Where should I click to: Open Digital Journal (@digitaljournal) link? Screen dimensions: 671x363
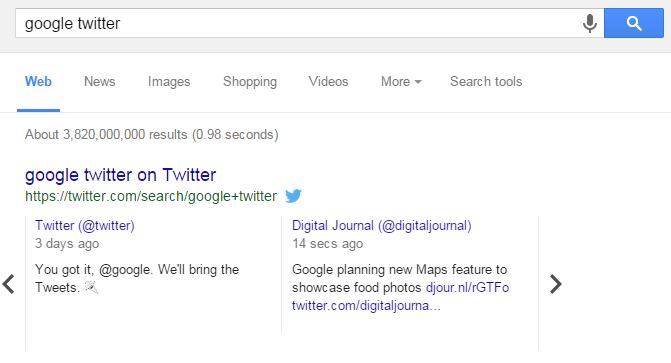click(382, 226)
